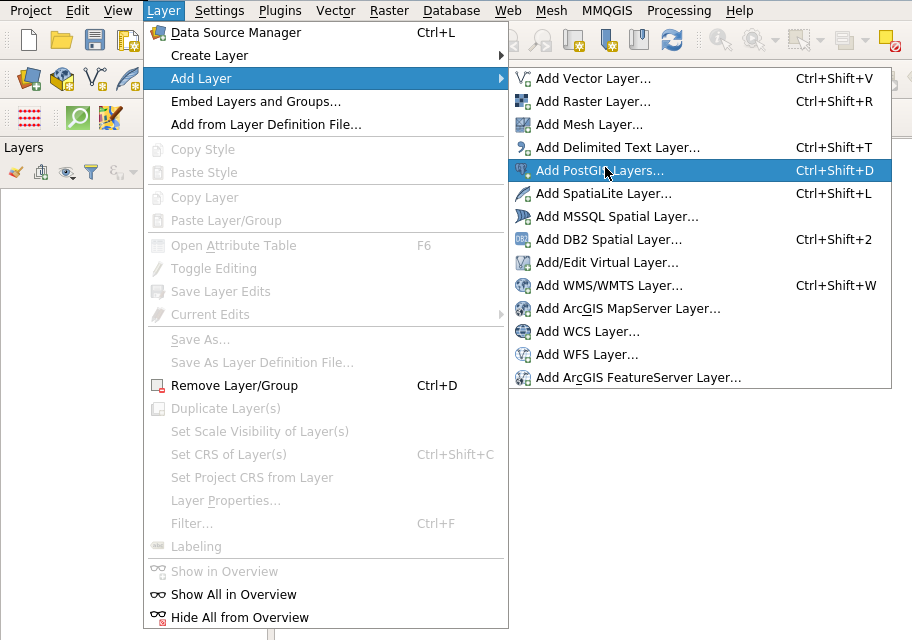This screenshot has height=640, width=912.
Task: Select Add WMS/WMTS Layer menu entry
Action: 609,286
